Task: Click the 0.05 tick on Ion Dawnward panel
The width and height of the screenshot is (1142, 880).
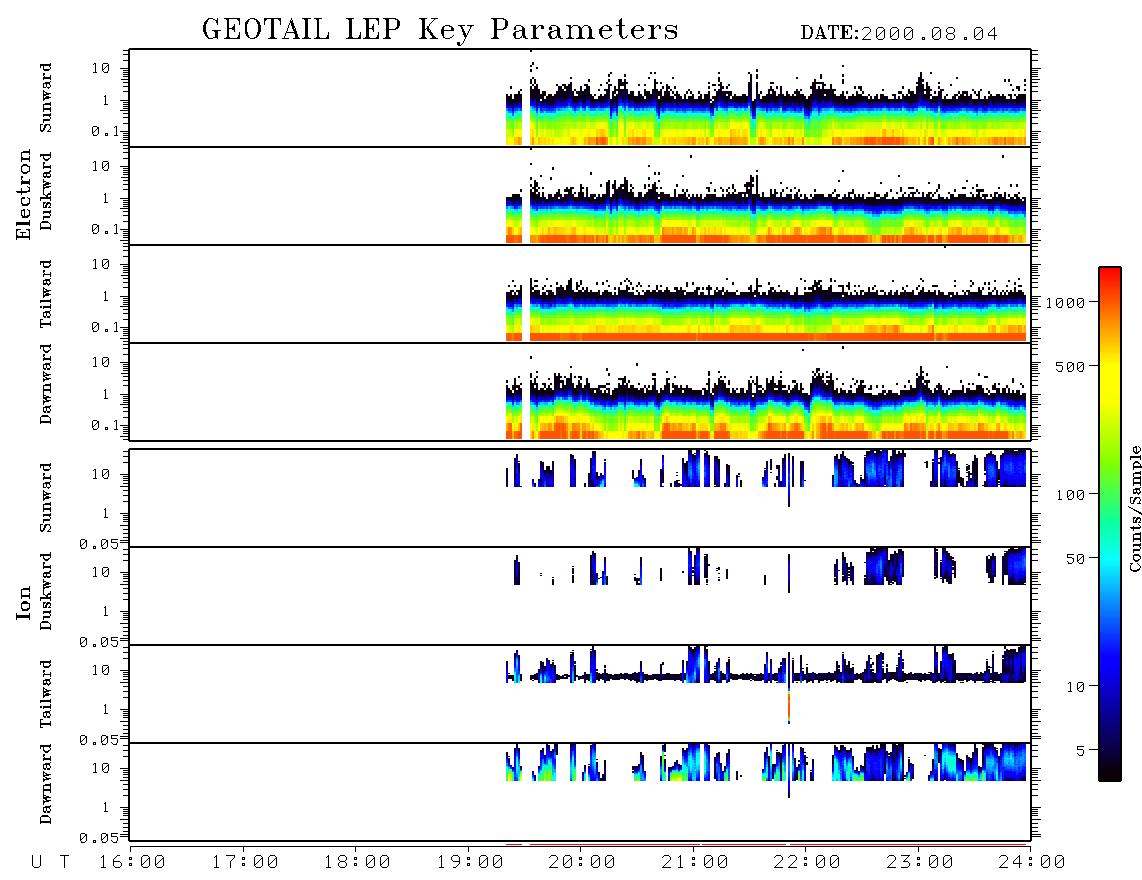Action: pos(99,838)
